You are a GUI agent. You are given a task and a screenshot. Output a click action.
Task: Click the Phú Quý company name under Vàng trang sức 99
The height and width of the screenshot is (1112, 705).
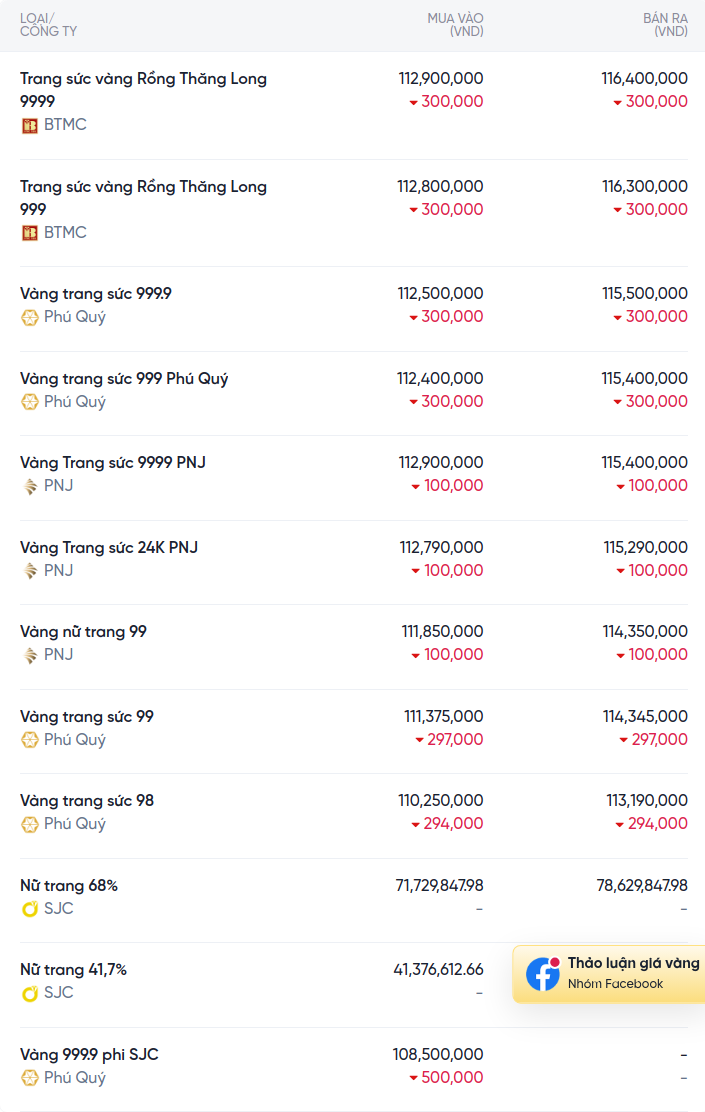pyautogui.click(x=74, y=740)
